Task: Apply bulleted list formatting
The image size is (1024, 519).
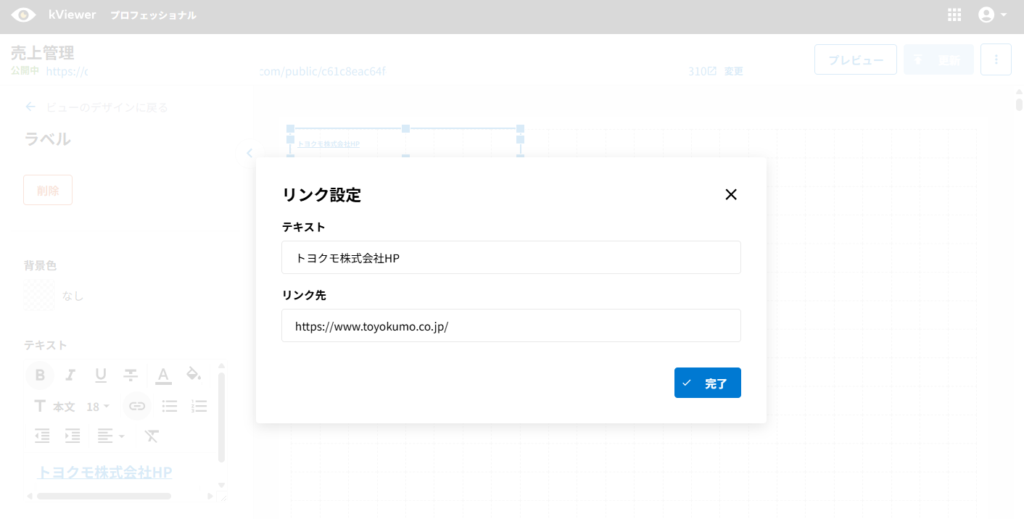Action: click(170, 406)
